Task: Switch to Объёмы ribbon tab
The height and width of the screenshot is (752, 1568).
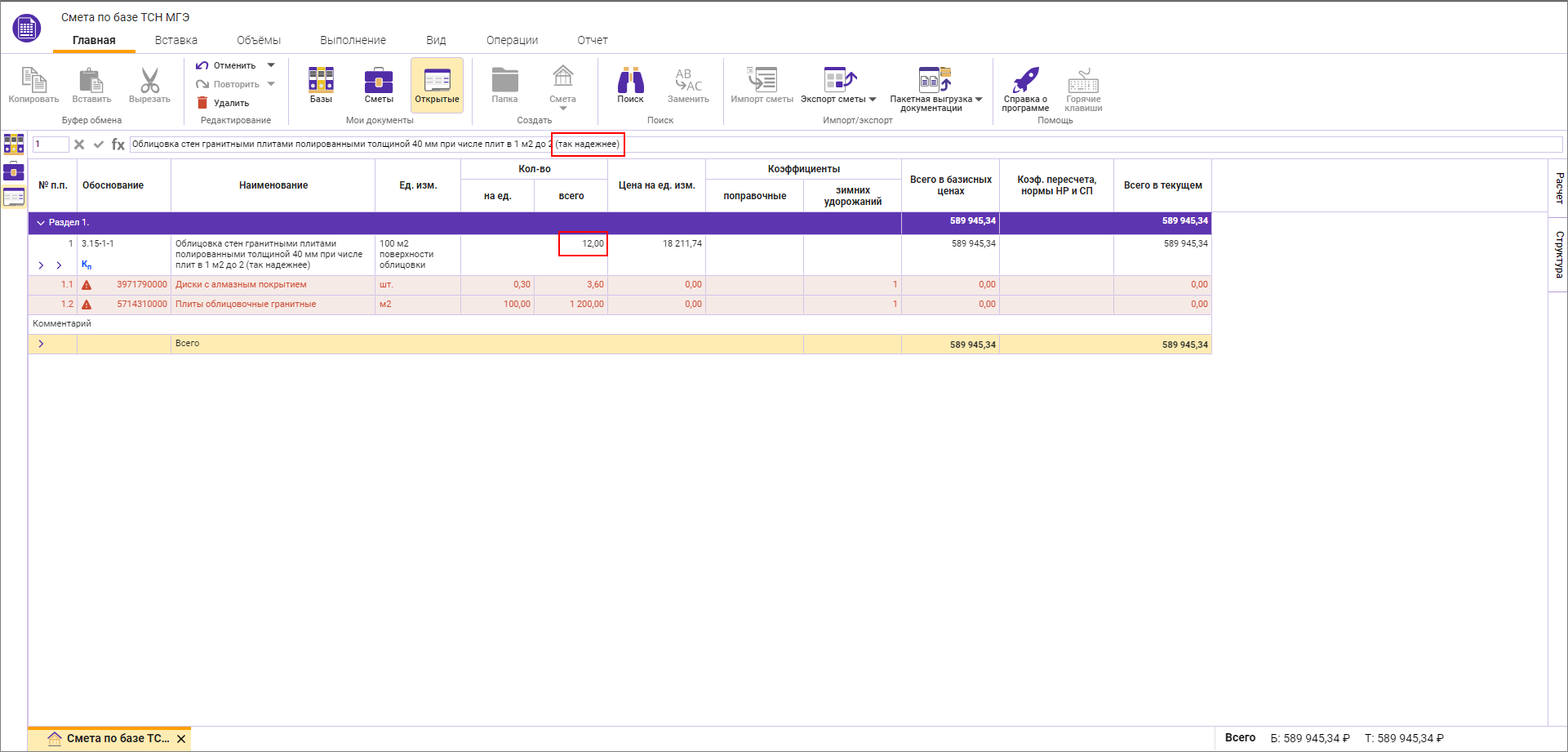Action: [x=259, y=40]
